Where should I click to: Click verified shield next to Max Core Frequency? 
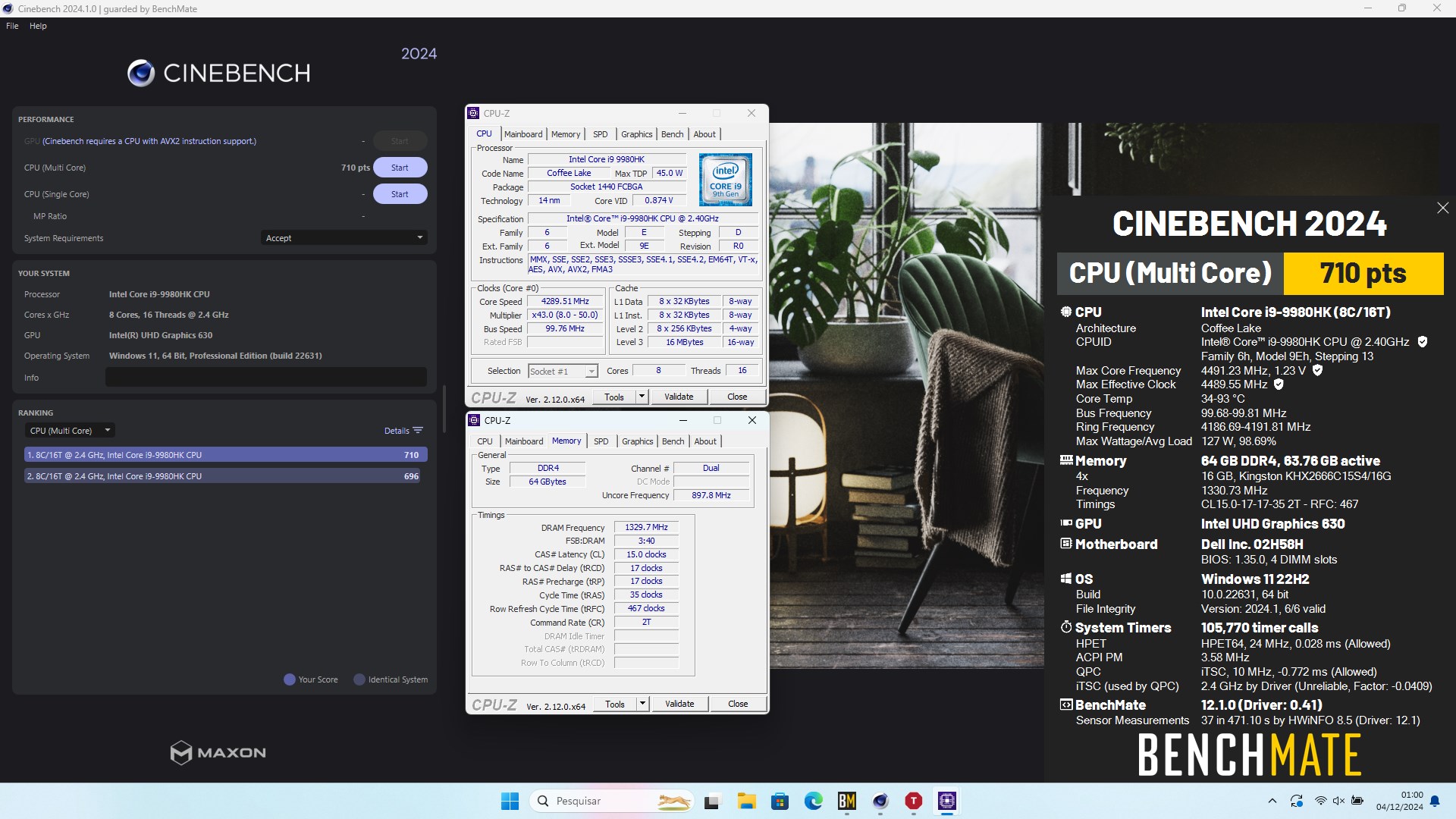click(1317, 370)
